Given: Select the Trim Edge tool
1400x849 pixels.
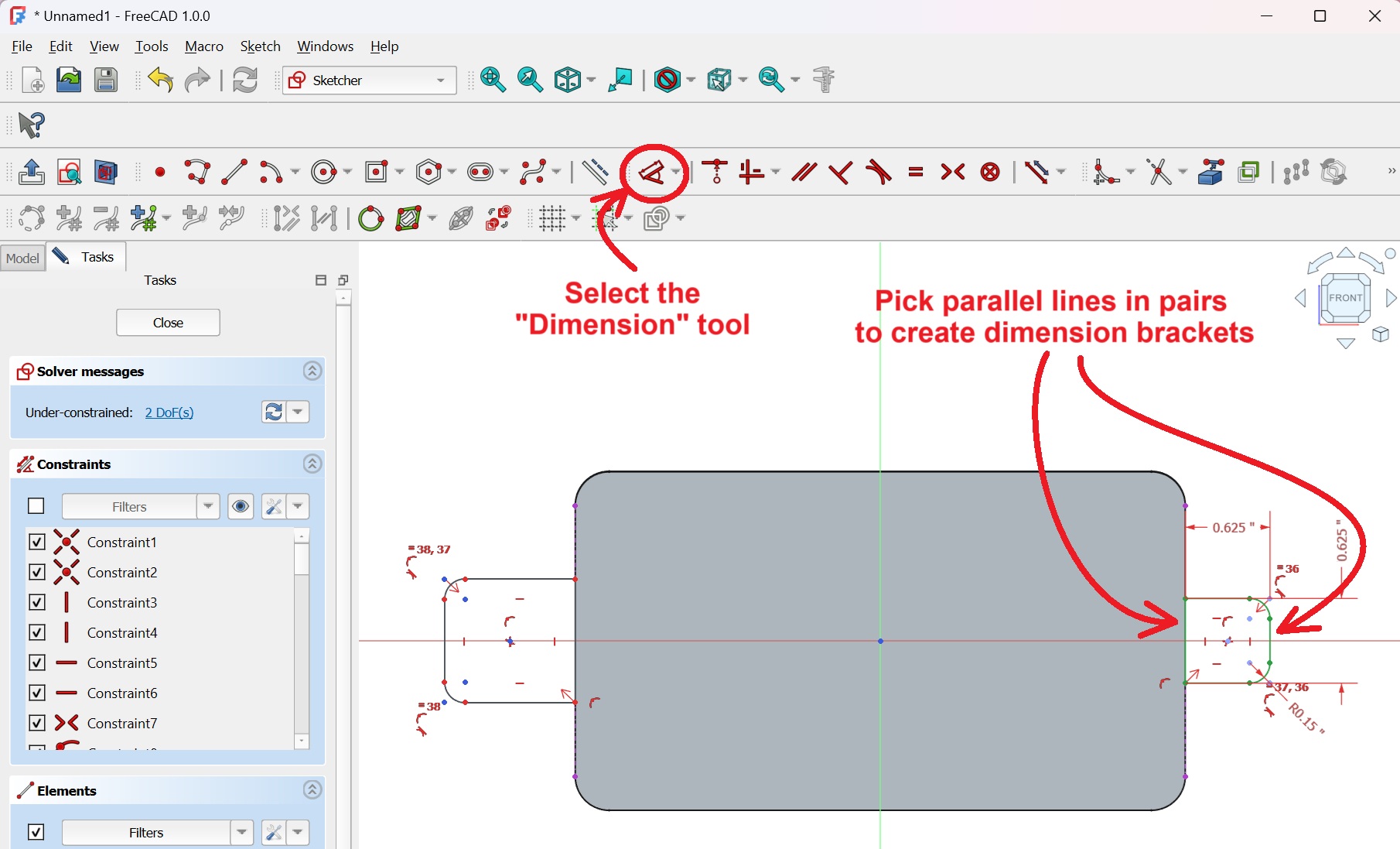Looking at the screenshot, I should [1159, 172].
